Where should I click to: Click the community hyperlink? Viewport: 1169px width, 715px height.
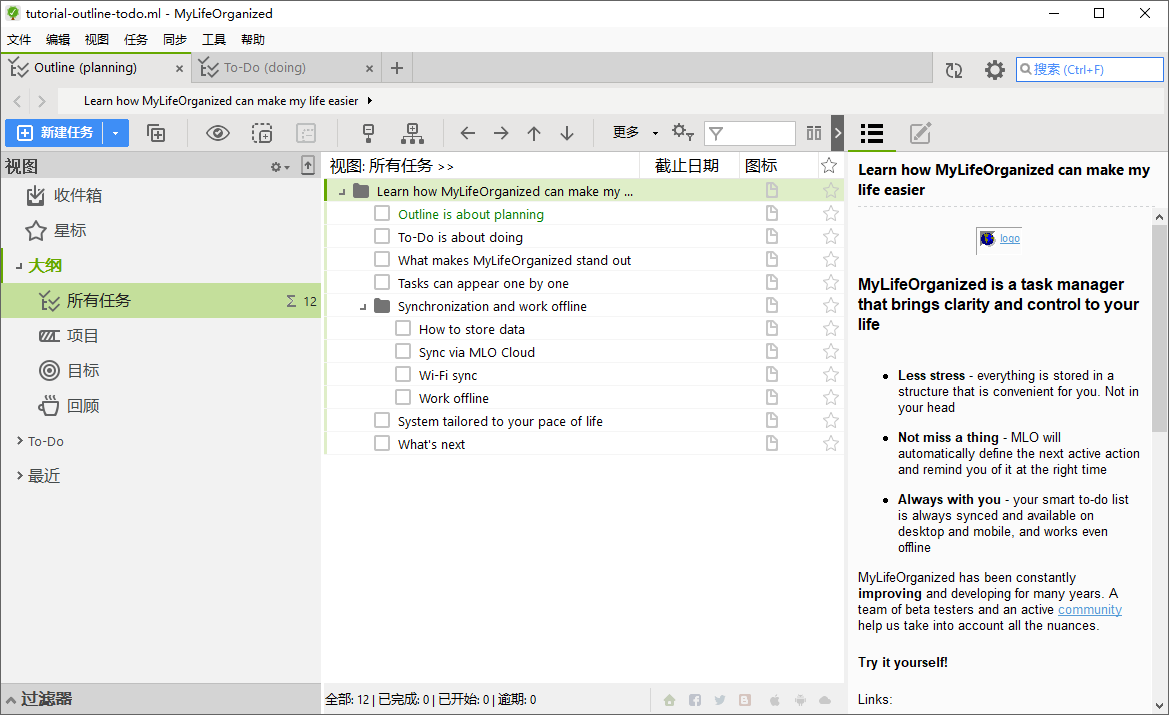pyautogui.click(x=1089, y=610)
